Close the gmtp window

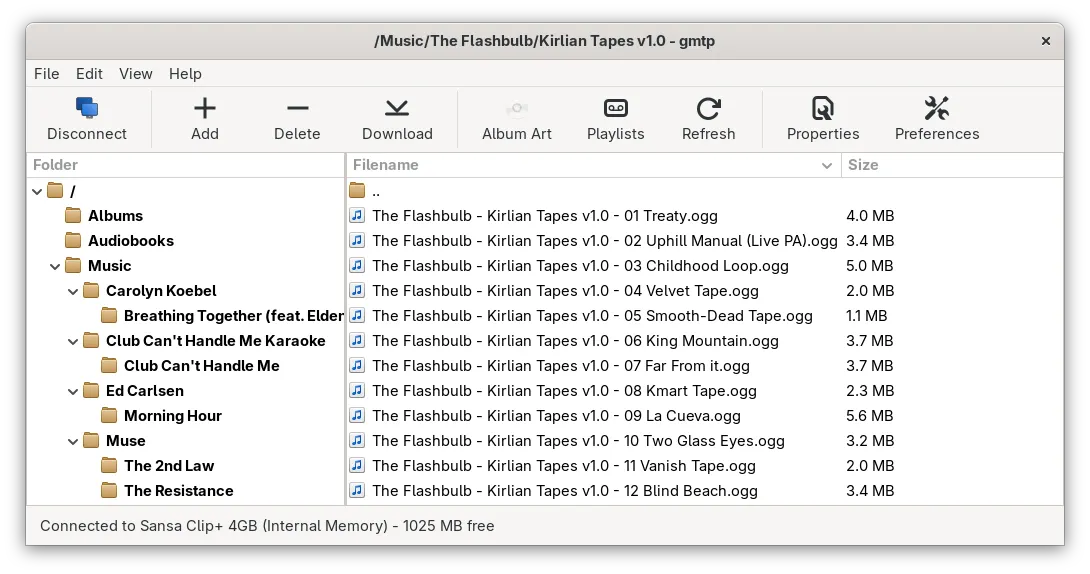point(1046,41)
